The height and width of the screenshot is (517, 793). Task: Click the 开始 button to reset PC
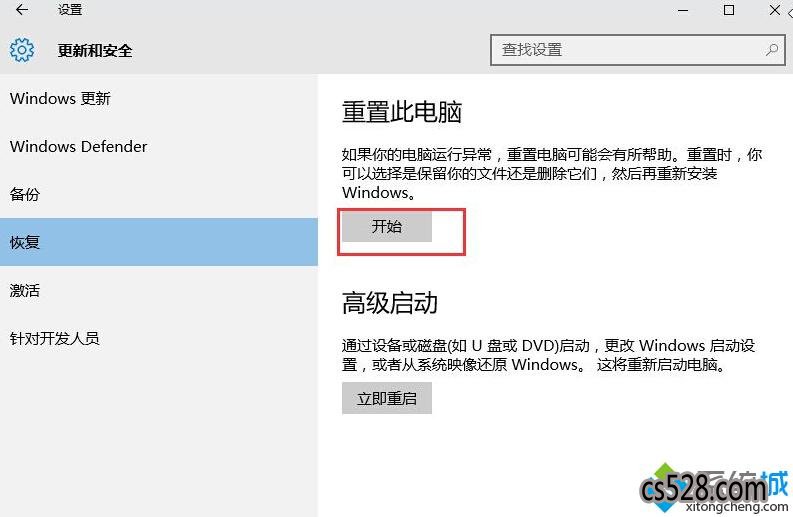coord(387,226)
